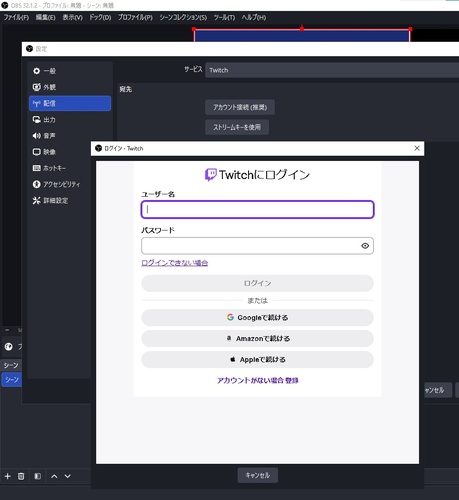Viewport: 459px width, 500px height.
Task: Focus the パスワード input field
Action: [x=257, y=246]
